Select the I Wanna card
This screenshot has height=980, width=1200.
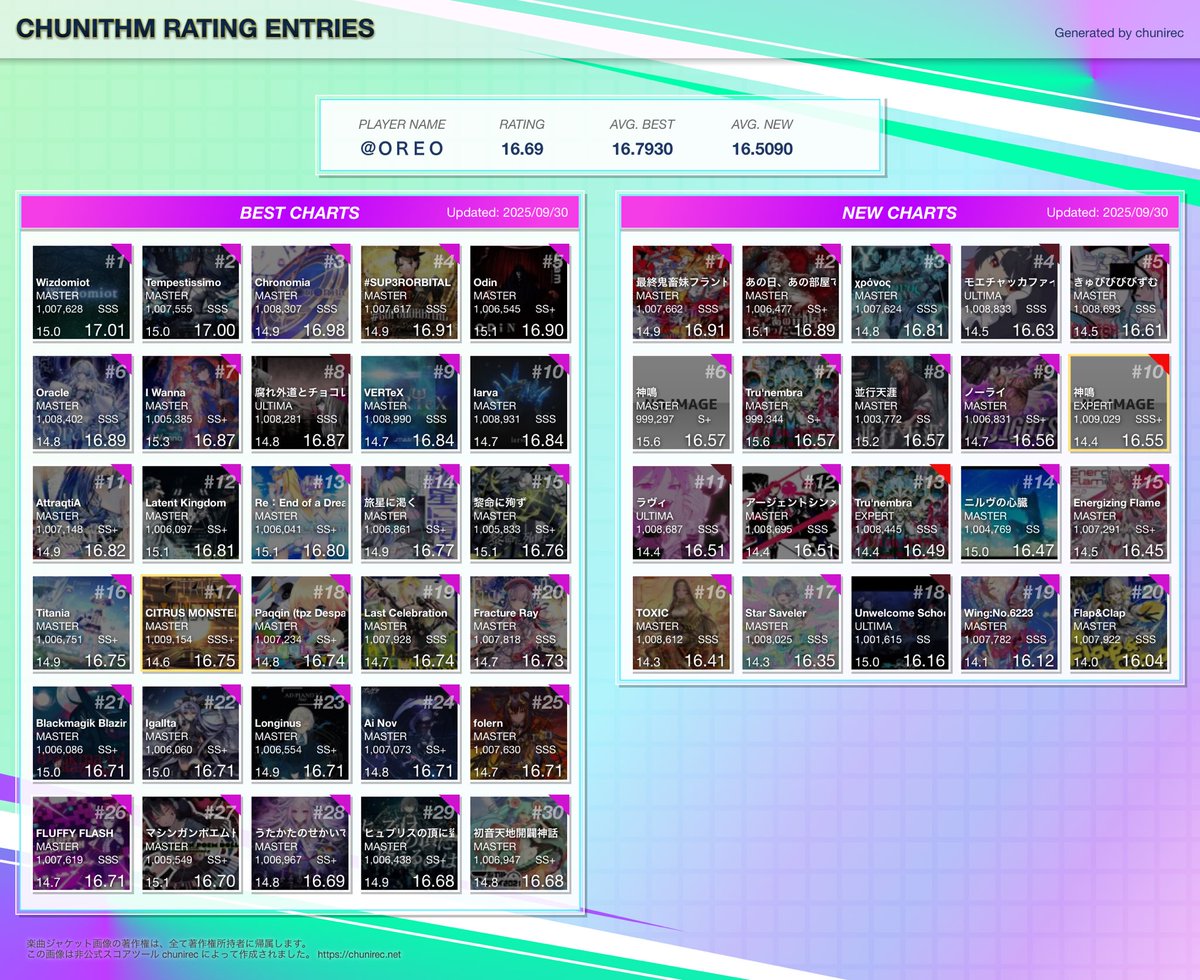coord(191,403)
